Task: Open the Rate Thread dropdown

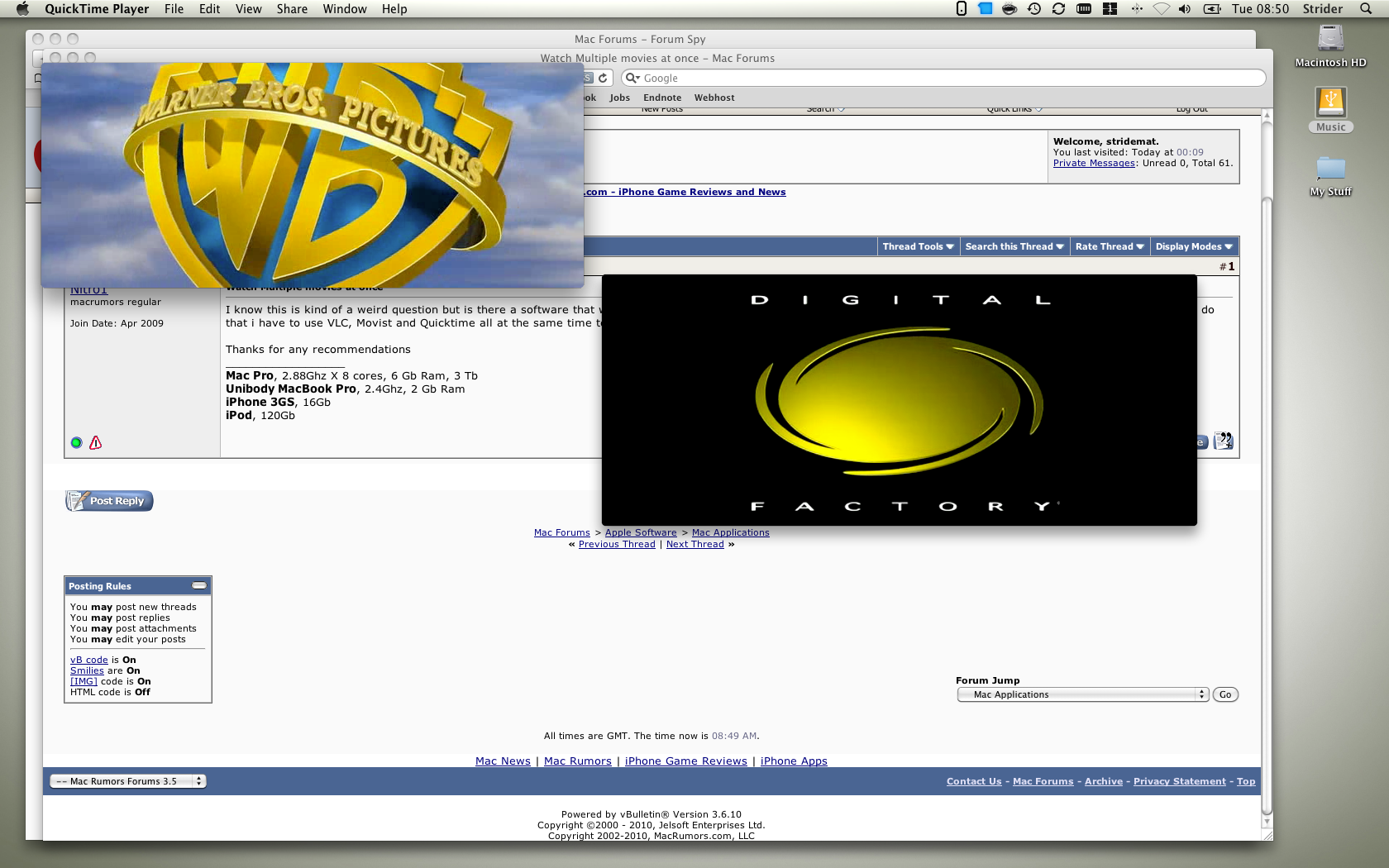Action: [x=1110, y=246]
